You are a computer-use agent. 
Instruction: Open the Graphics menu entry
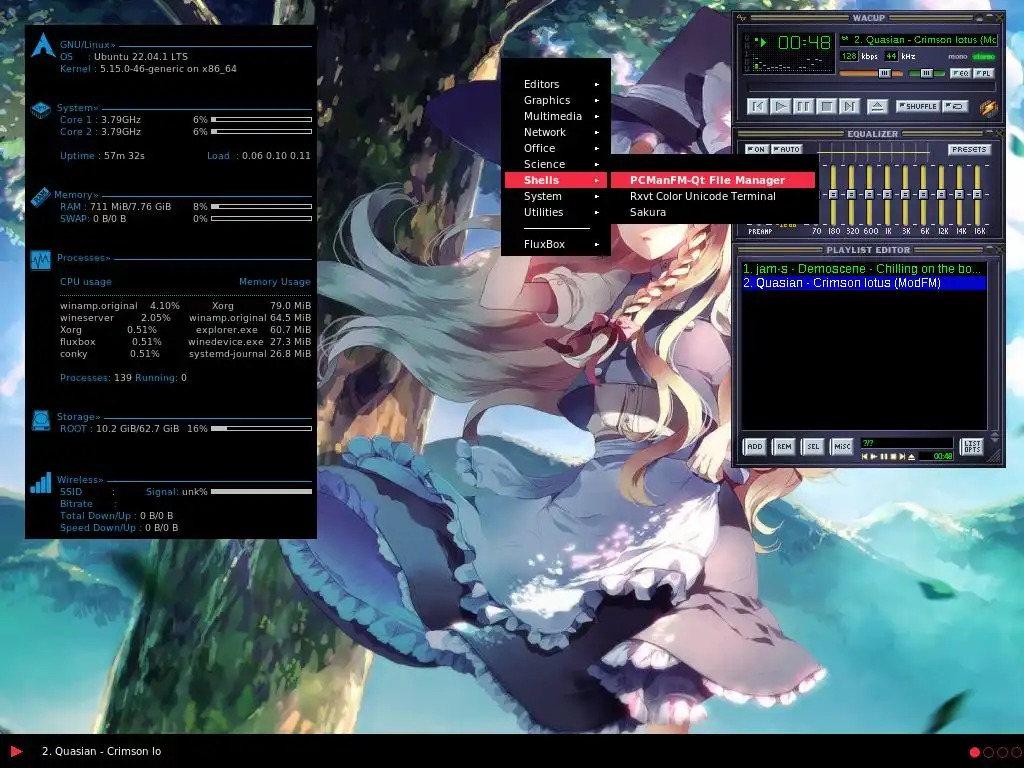[x=556, y=100]
